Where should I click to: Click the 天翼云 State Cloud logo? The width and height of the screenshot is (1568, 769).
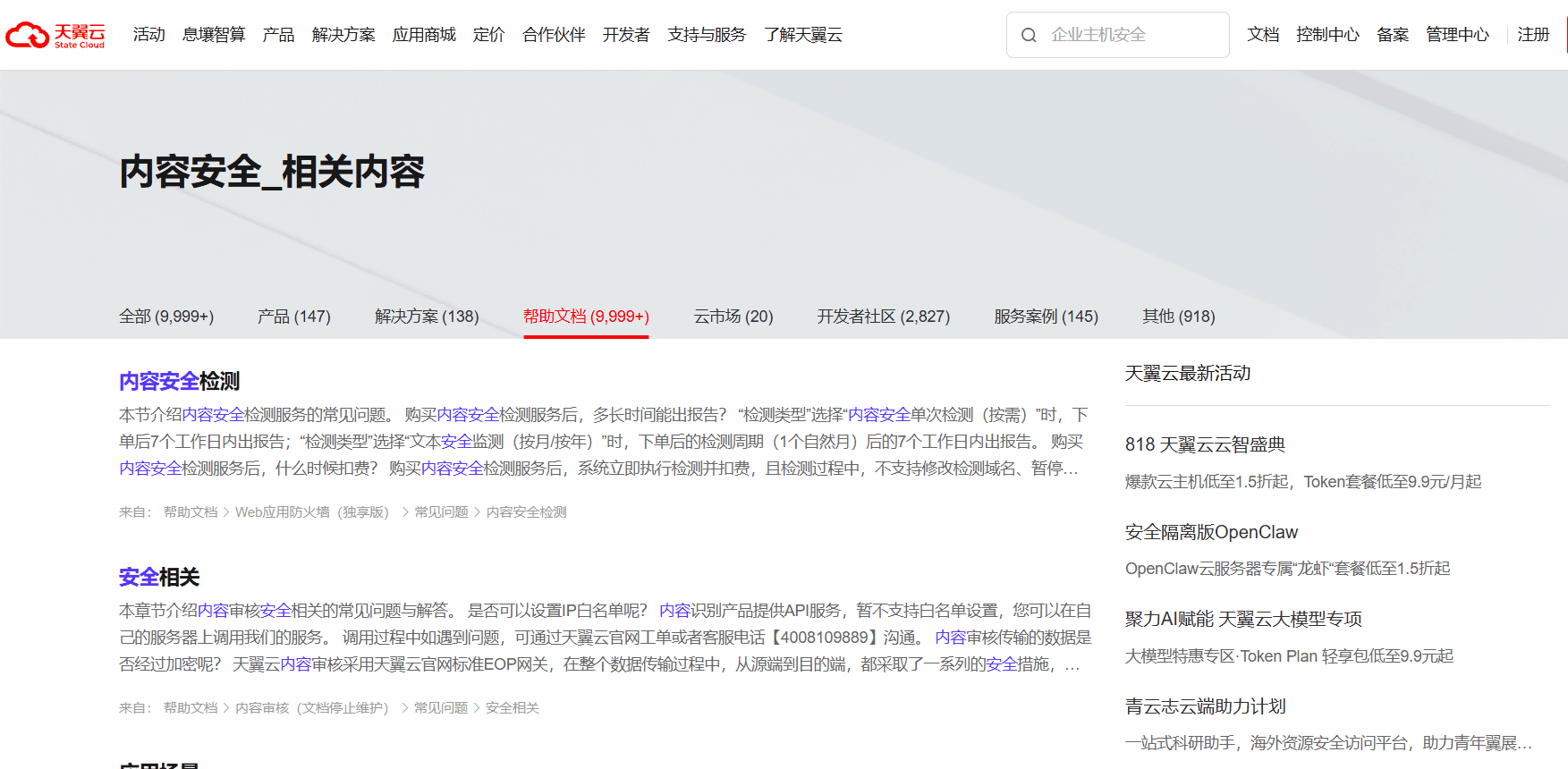(x=55, y=35)
